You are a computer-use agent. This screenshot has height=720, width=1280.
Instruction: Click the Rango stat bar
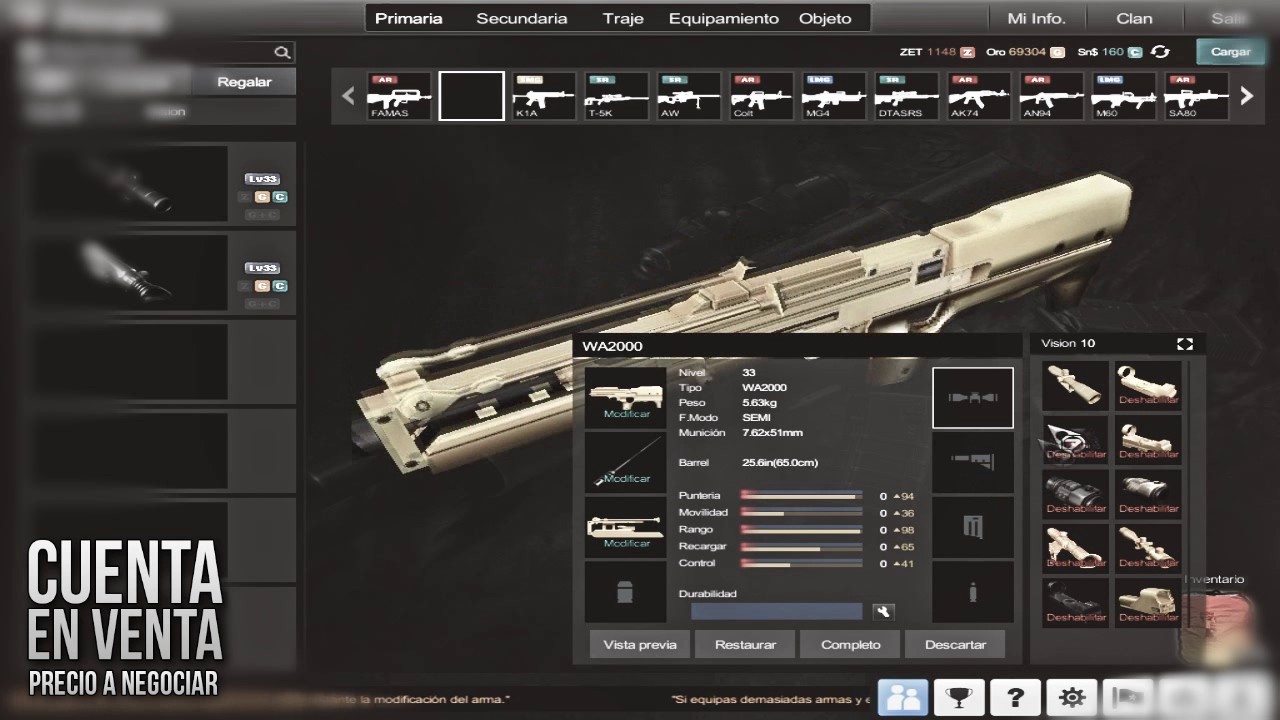coord(801,530)
